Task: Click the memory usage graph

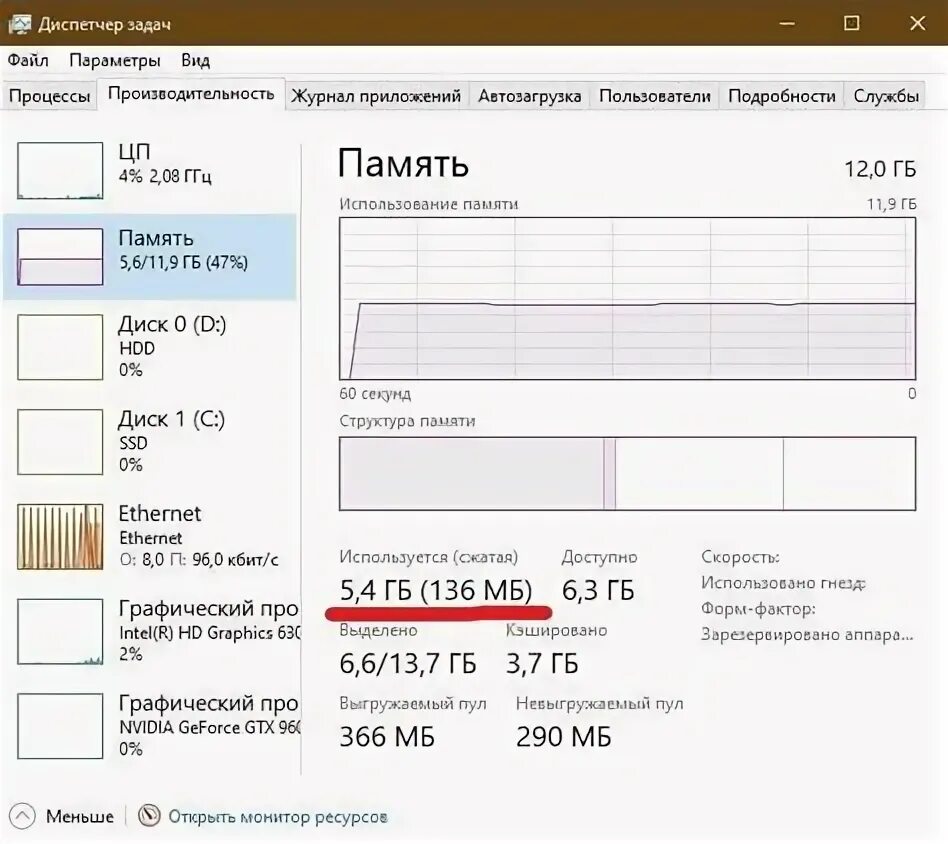Action: pyautogui.click(x=628, y=299)
